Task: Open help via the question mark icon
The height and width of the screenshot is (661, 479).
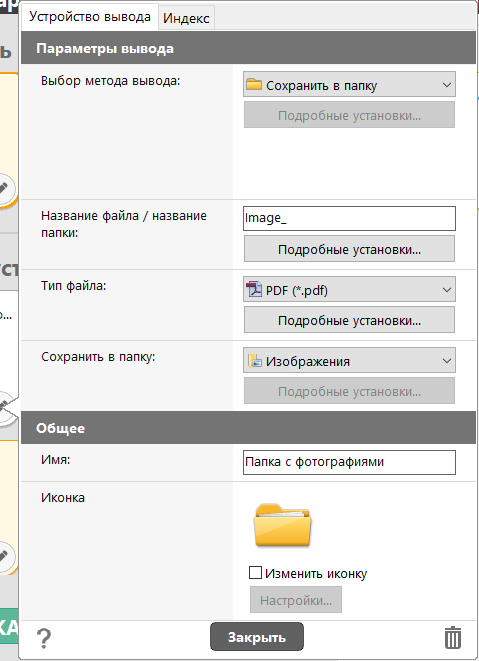Action: [44, 638]
